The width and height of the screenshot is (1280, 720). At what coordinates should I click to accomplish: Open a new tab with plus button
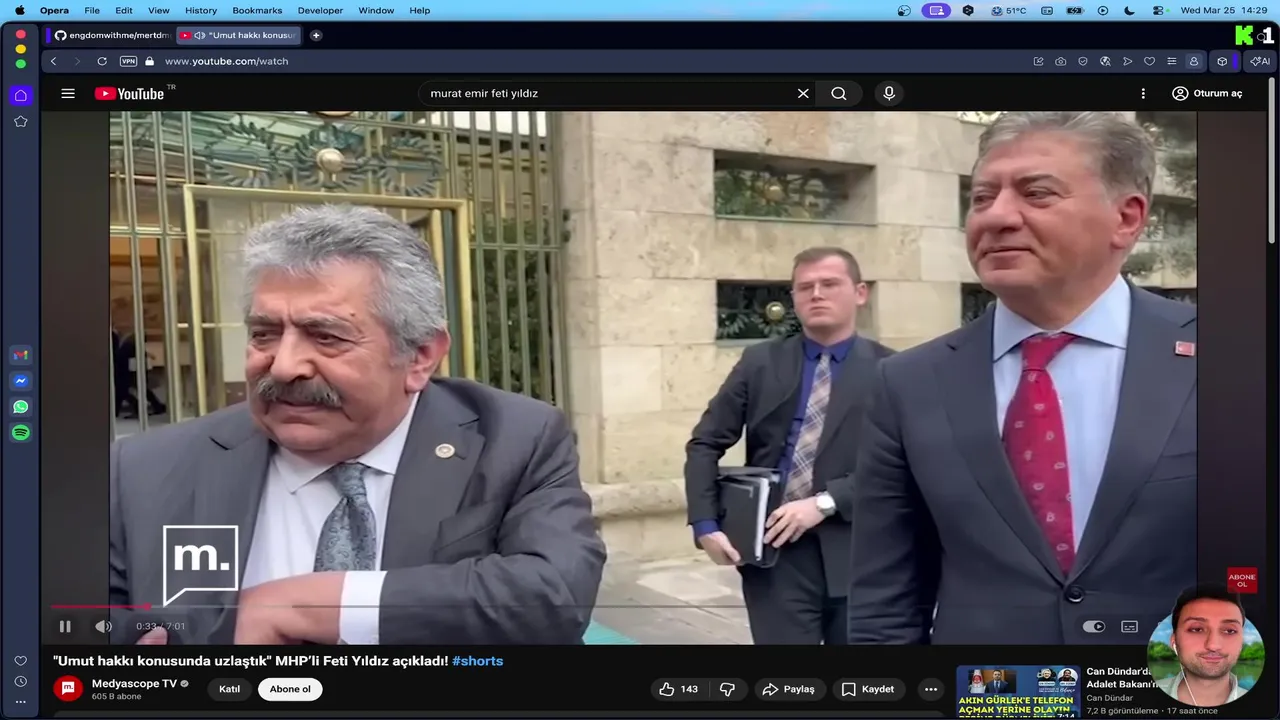click(316, 35)
